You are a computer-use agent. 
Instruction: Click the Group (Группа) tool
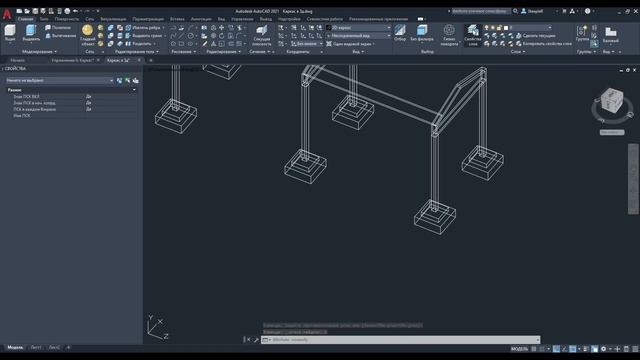[582, 33]
